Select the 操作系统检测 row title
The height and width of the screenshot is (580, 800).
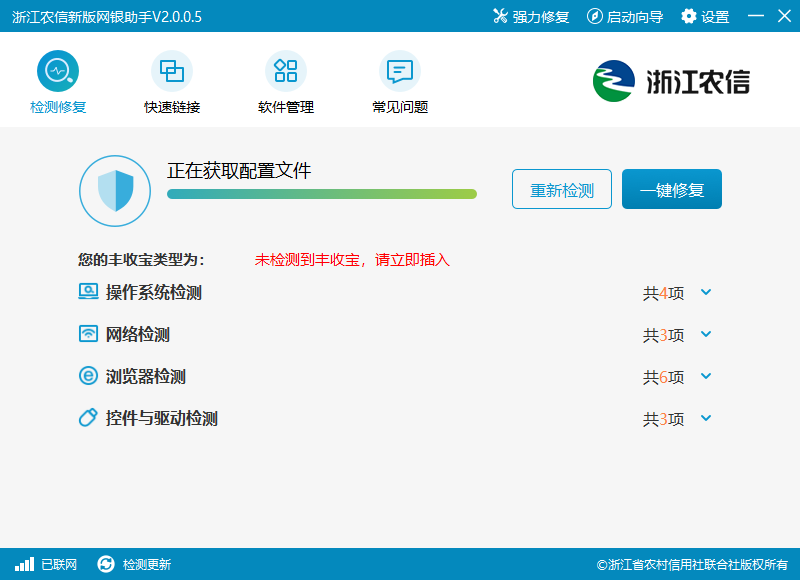(154, 292)
